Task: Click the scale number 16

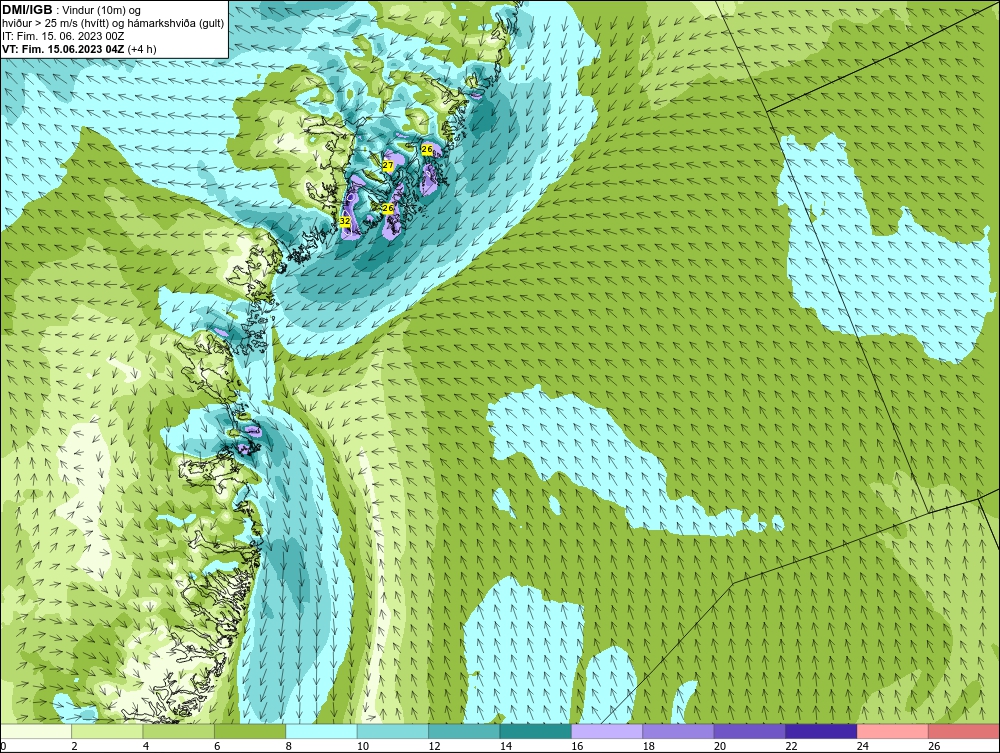Action: [577, 746]
